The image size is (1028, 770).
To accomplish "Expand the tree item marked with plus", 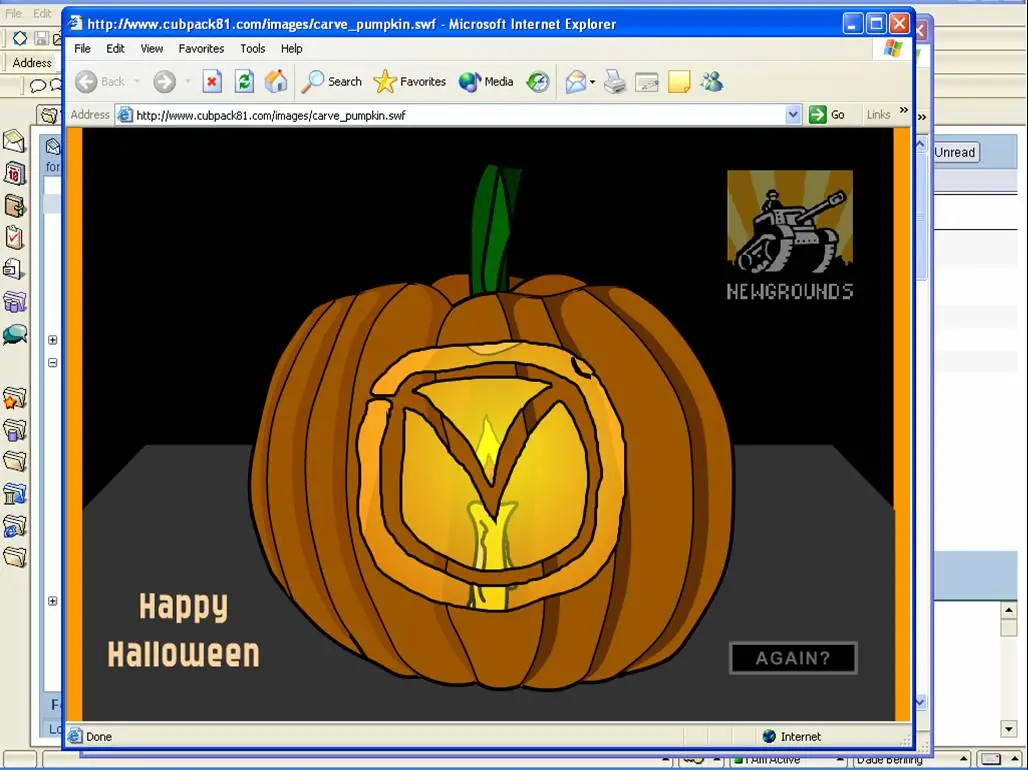I will (x=52, y=338).
